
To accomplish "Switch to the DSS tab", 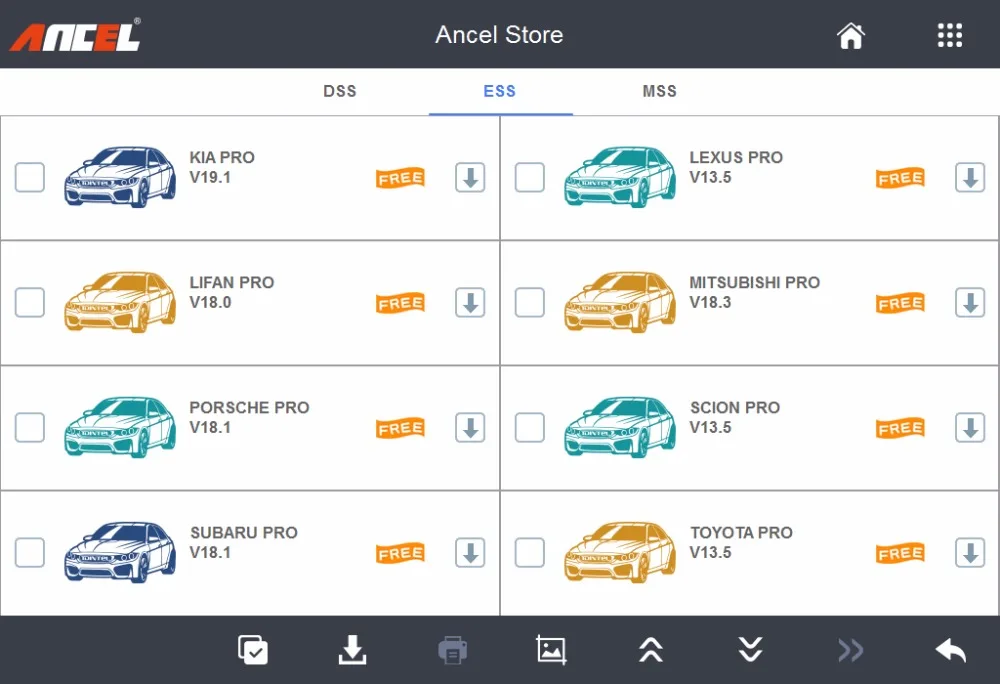I will click(x=340, y=91).
